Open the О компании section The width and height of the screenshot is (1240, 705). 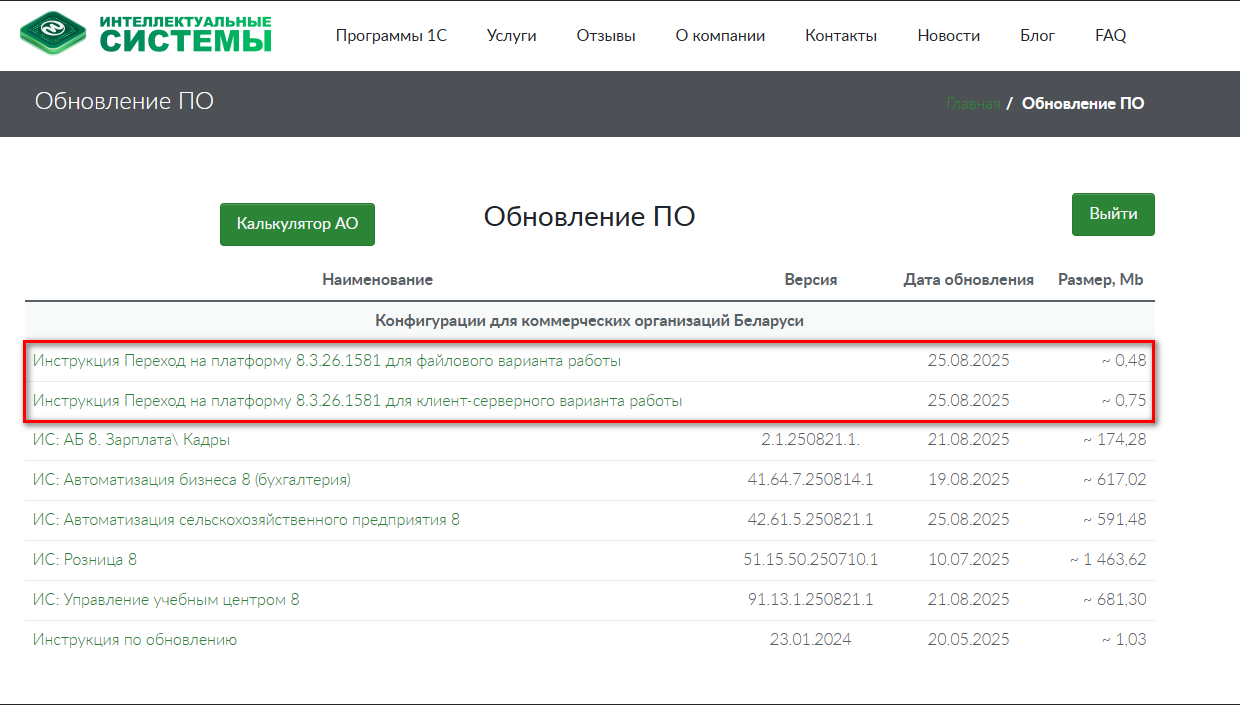tap(720, 35)
